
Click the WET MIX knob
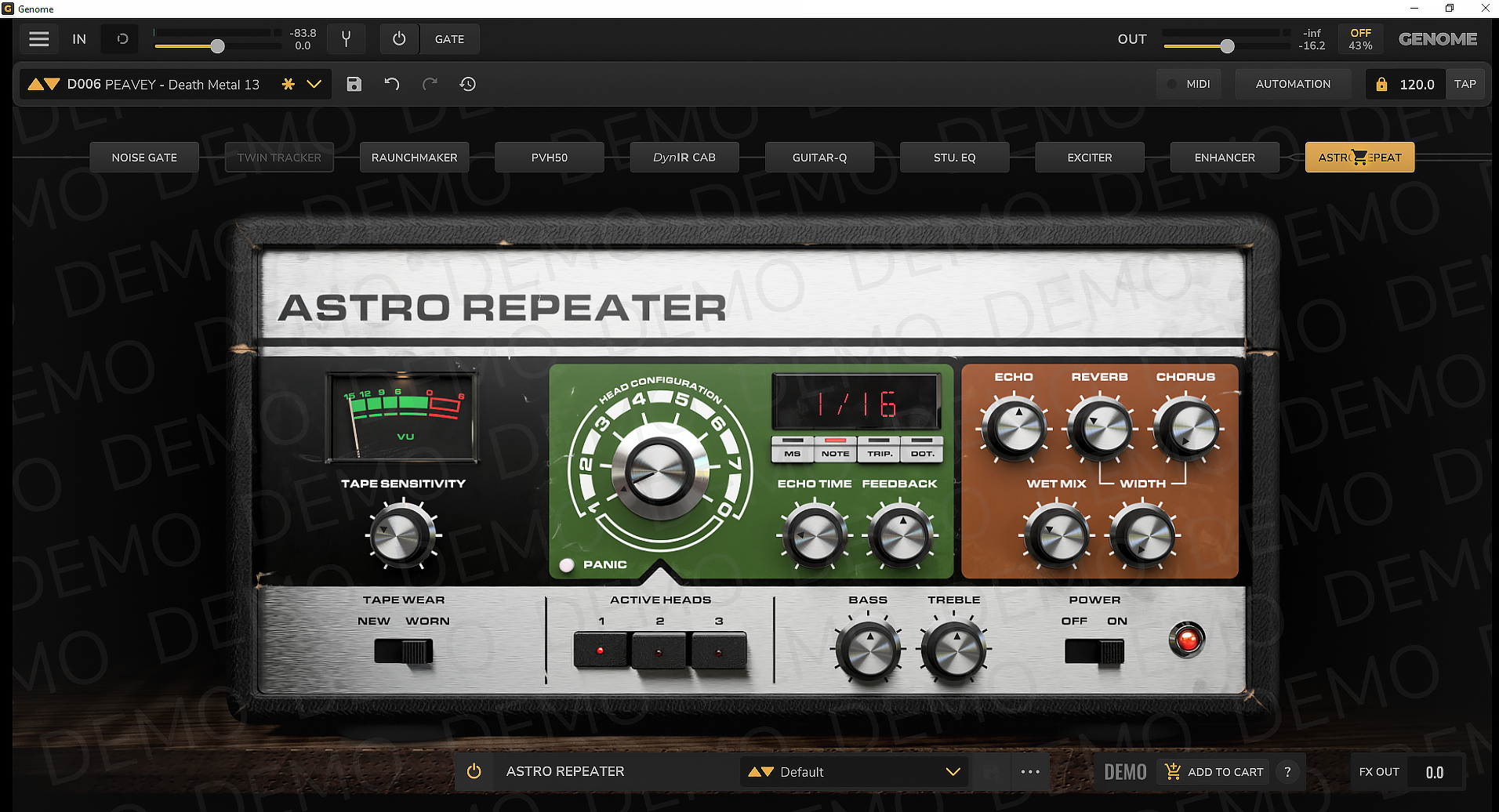[1058, 537]
